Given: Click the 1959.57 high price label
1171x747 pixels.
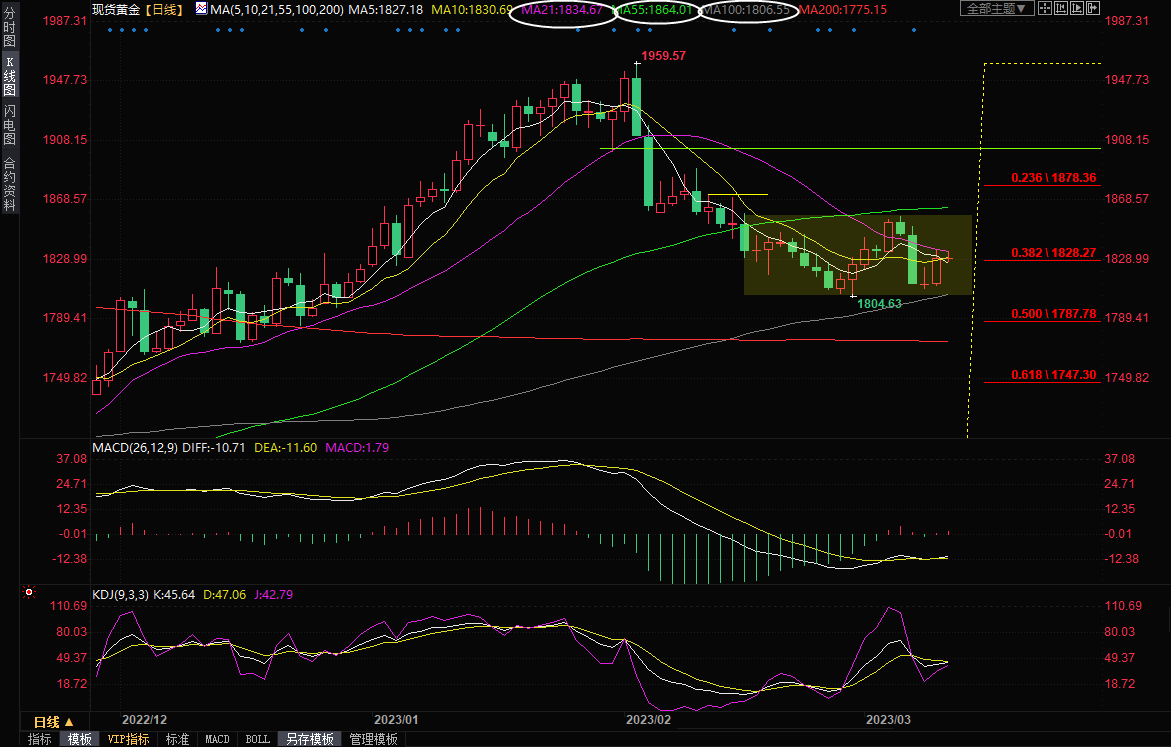Looking at the screenshot, I should tap(664, 56).
